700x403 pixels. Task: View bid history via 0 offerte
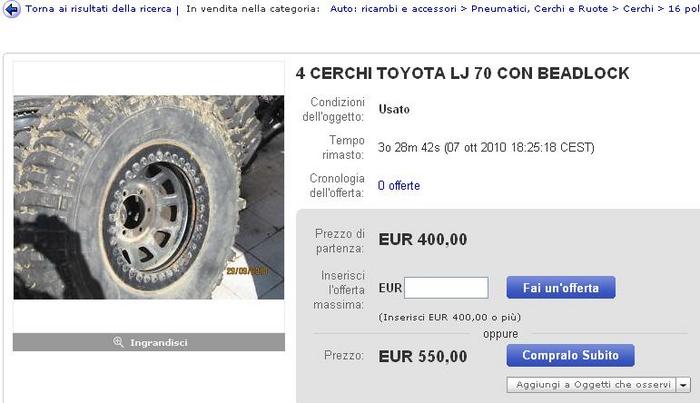tap(399, 186)
